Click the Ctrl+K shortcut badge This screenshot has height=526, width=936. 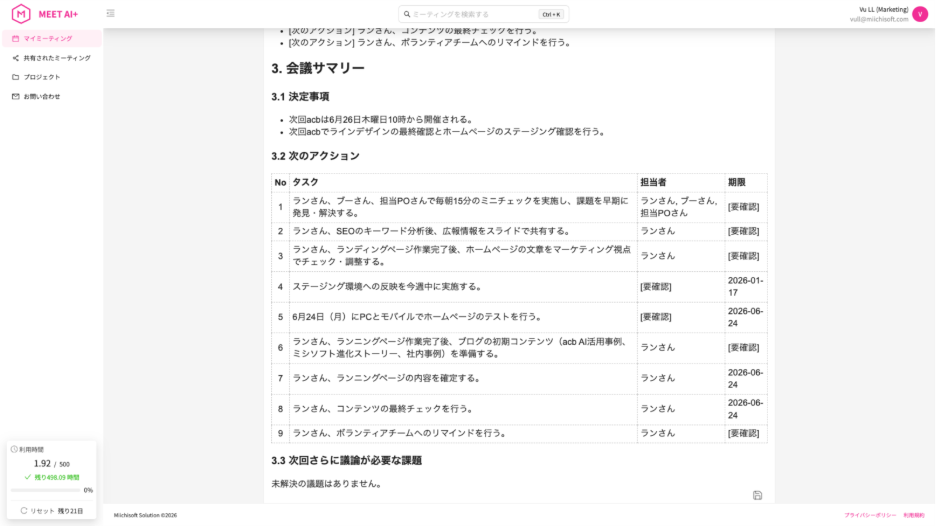[x=550, y=14]
